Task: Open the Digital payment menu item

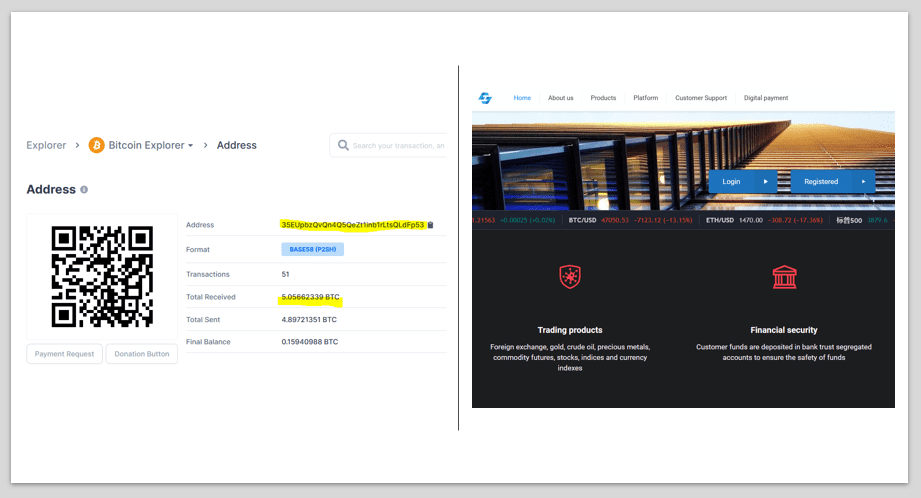Action: coord(766,98)
